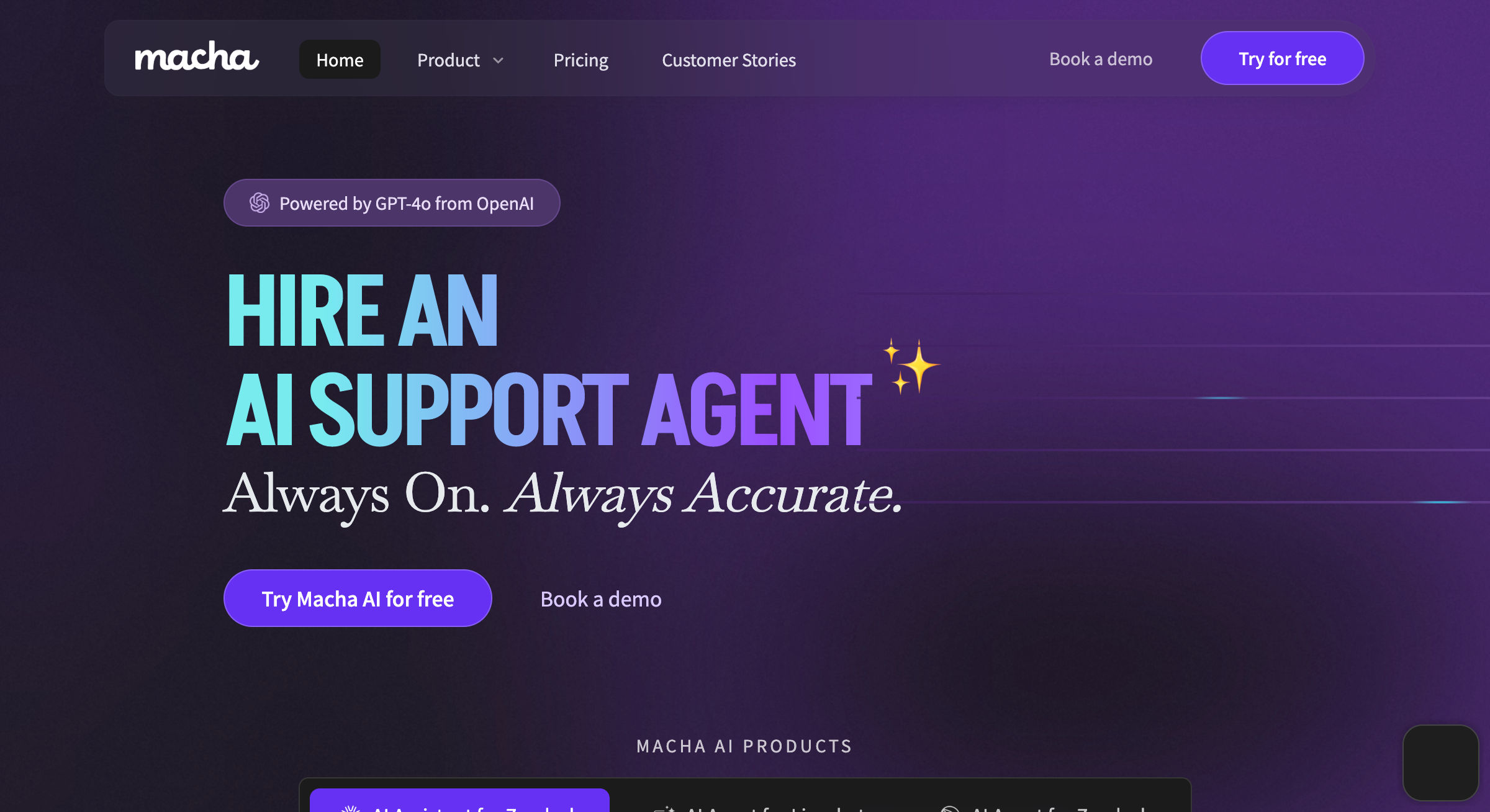Visit Customer Stories

(728, 60)
